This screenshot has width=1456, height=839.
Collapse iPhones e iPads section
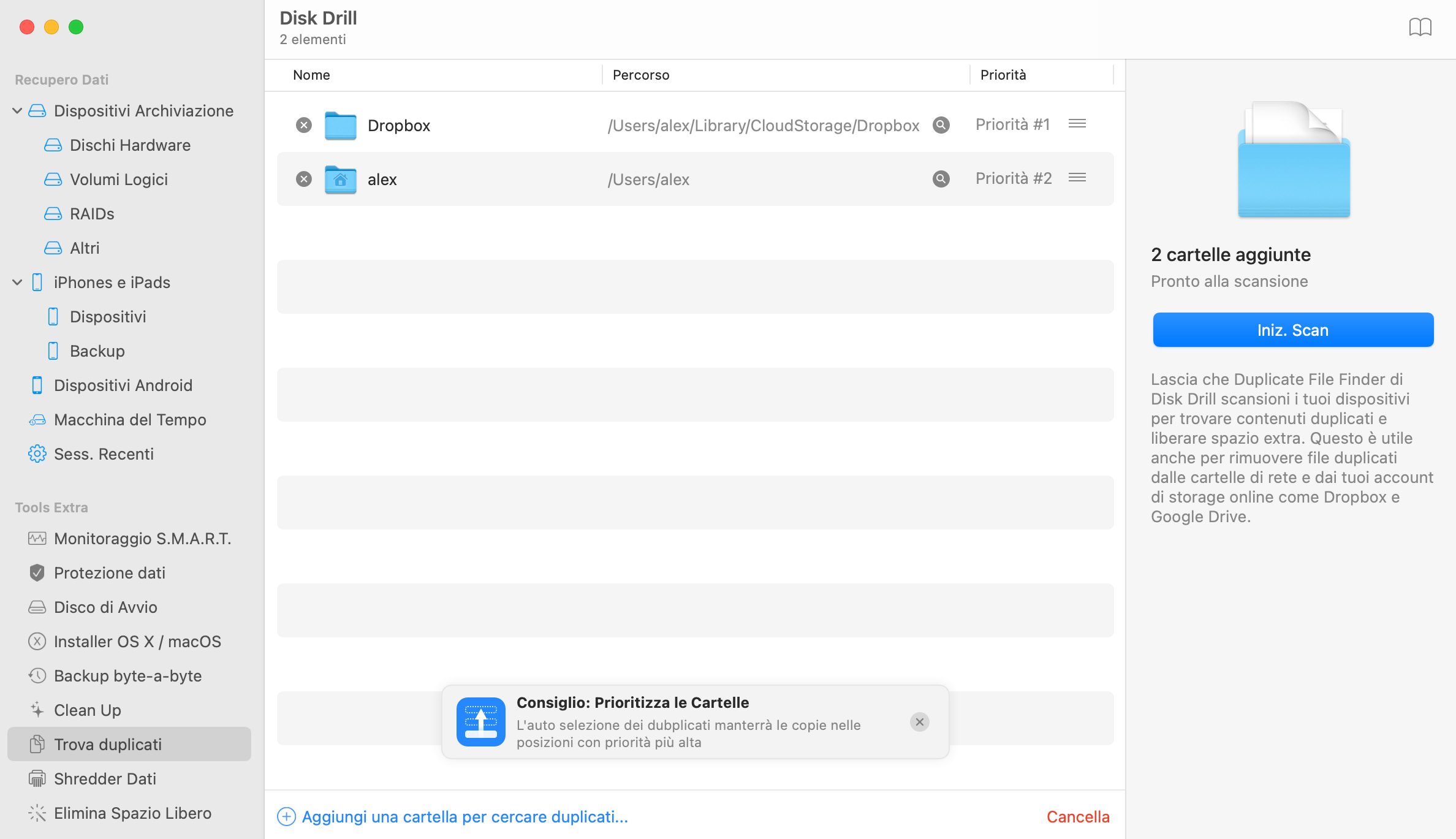point(17,283)
